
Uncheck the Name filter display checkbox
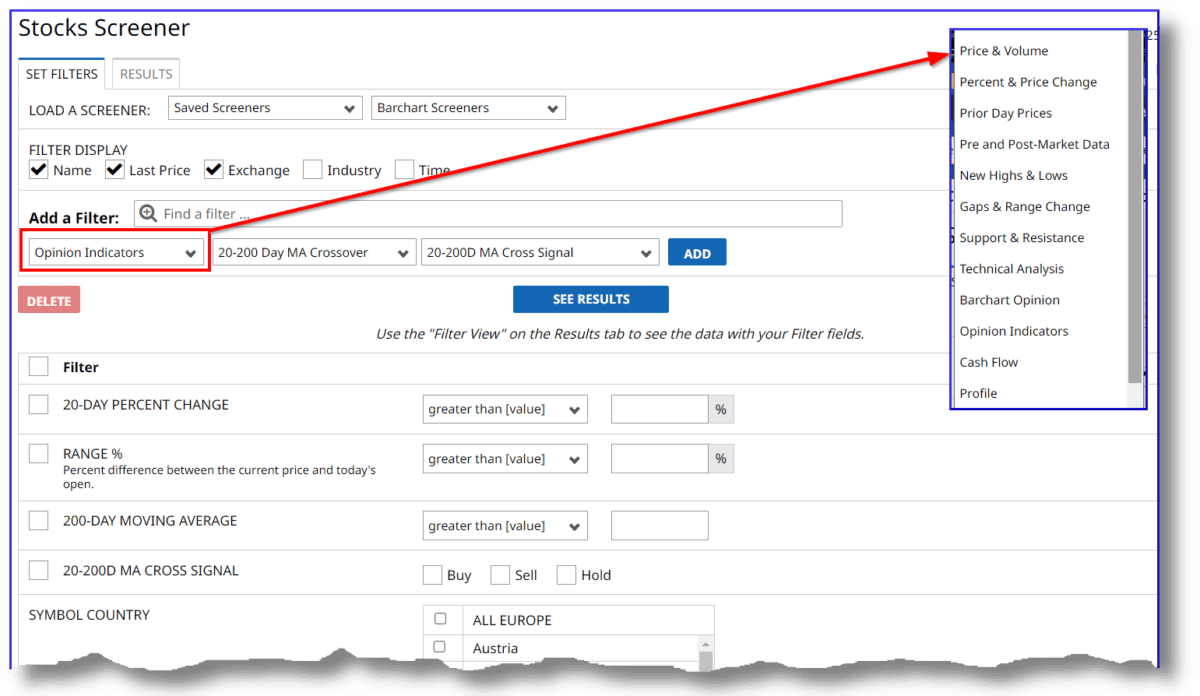pyautogui.click(x=37, y=169)
